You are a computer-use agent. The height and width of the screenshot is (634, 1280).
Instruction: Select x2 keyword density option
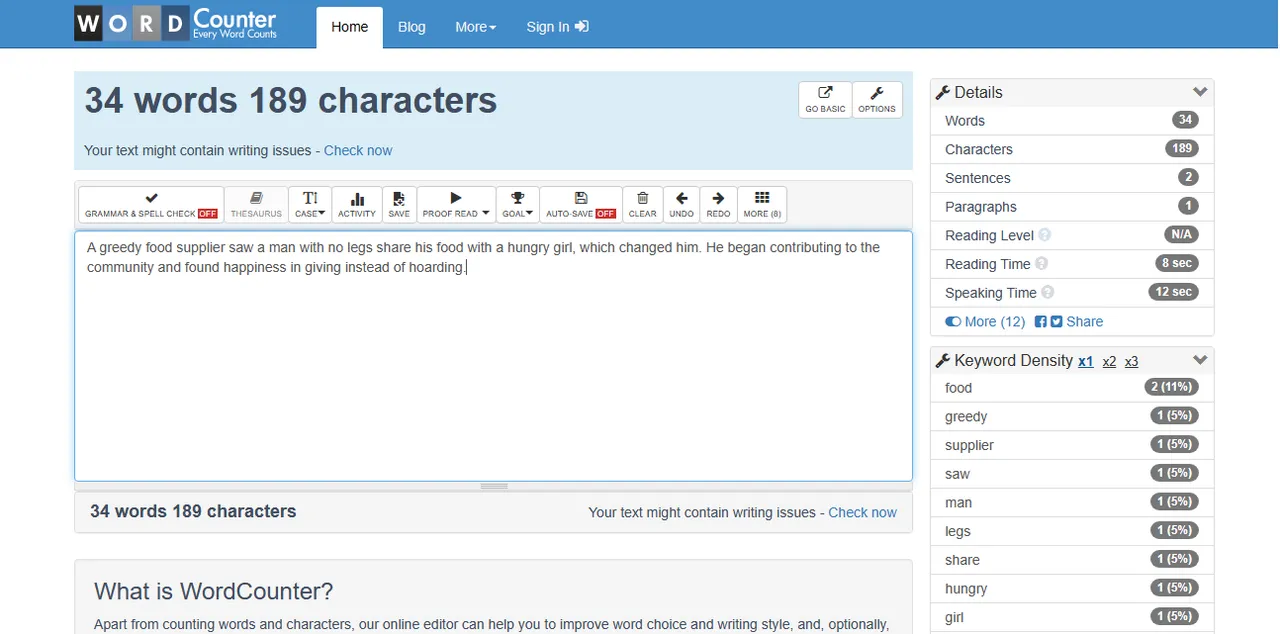pos(1109,362)
